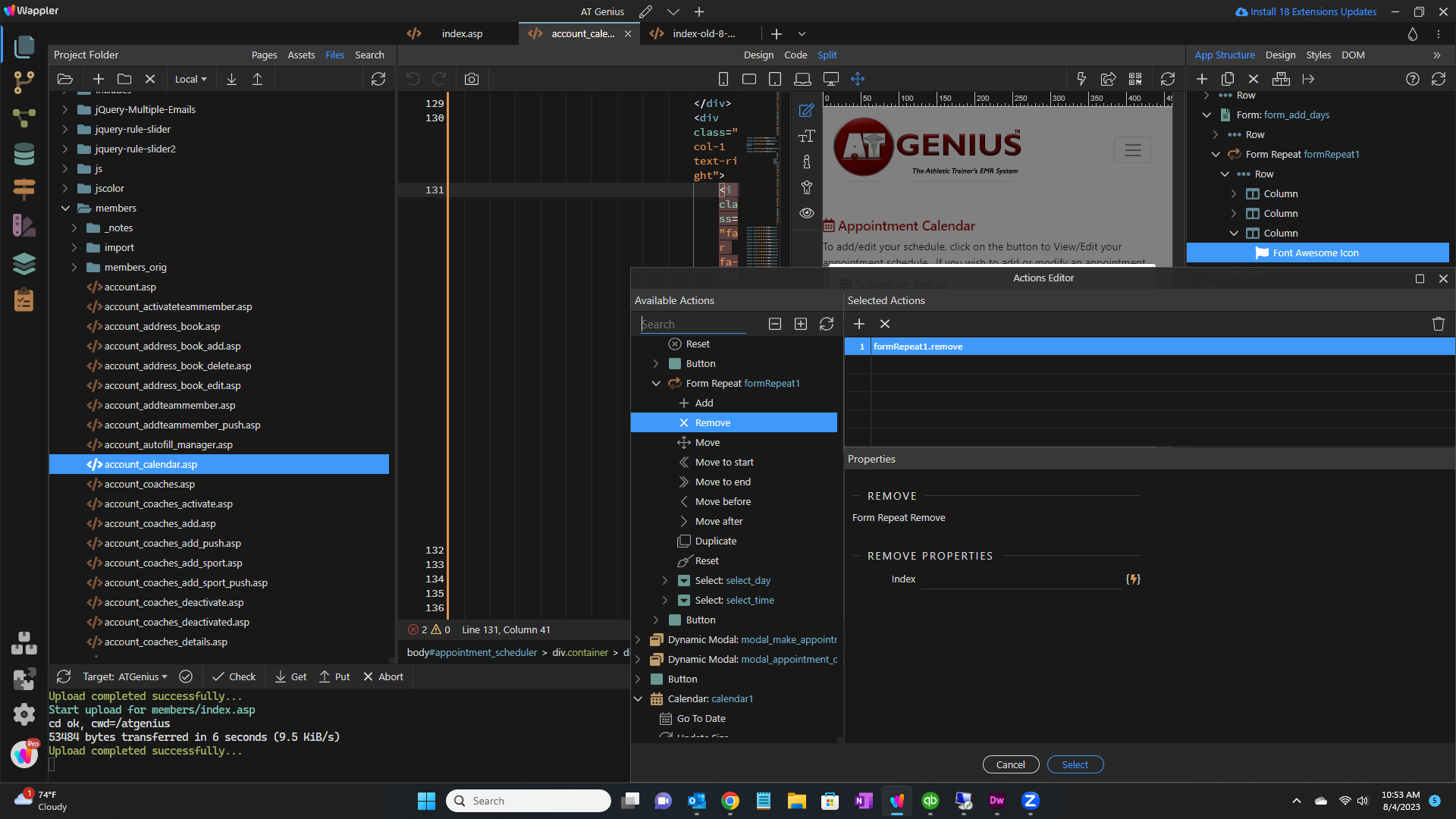Toggle the target check circle icon
The height and width of the screenshot is (819, 1456).
(186, 676)
